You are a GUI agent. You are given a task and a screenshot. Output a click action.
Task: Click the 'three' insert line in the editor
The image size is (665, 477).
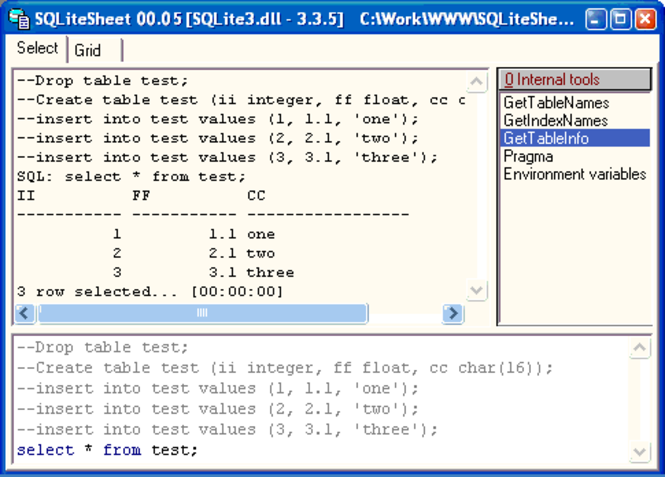[x=227, y=429]
